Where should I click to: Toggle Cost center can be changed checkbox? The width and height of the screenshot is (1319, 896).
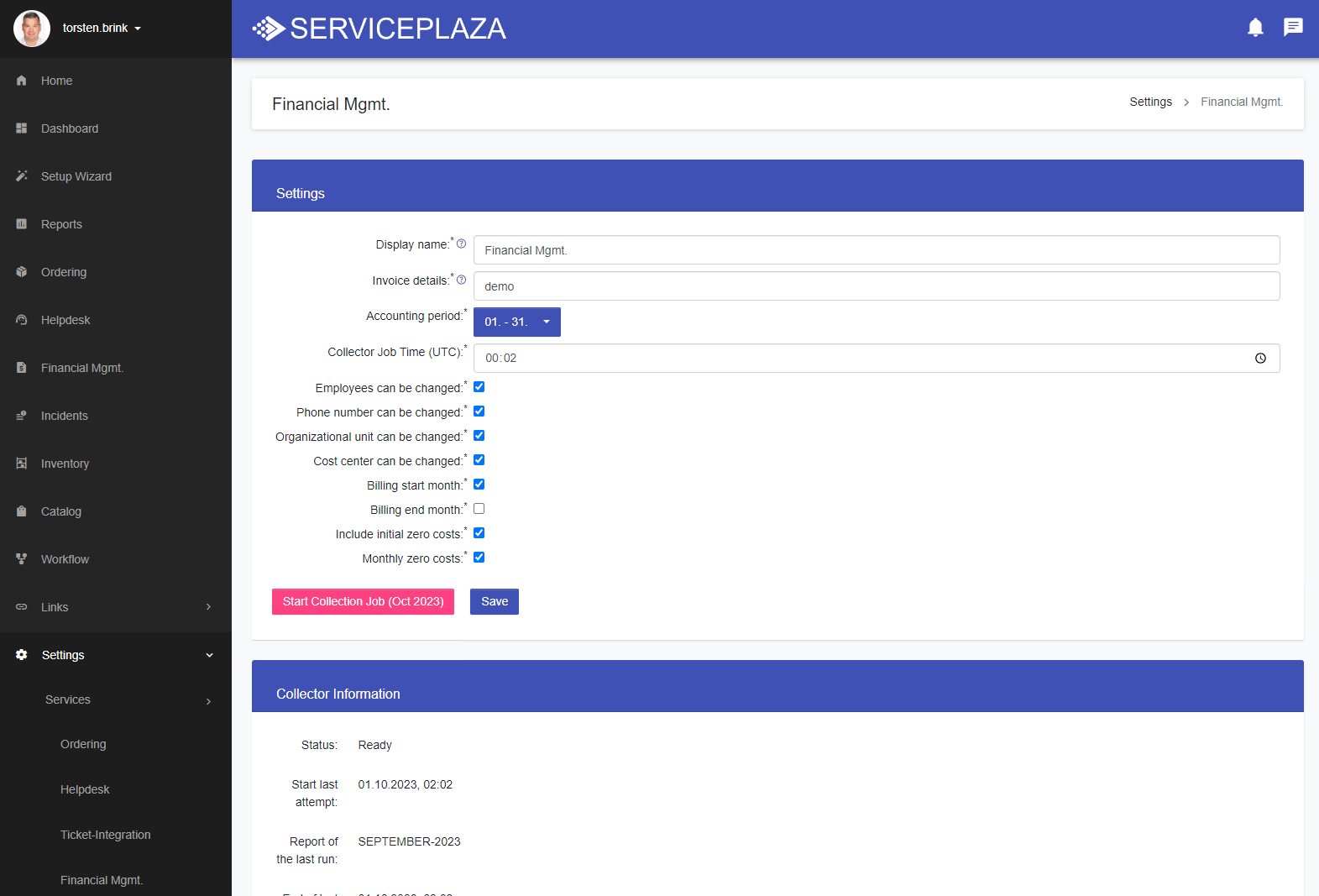pos(479,460)
